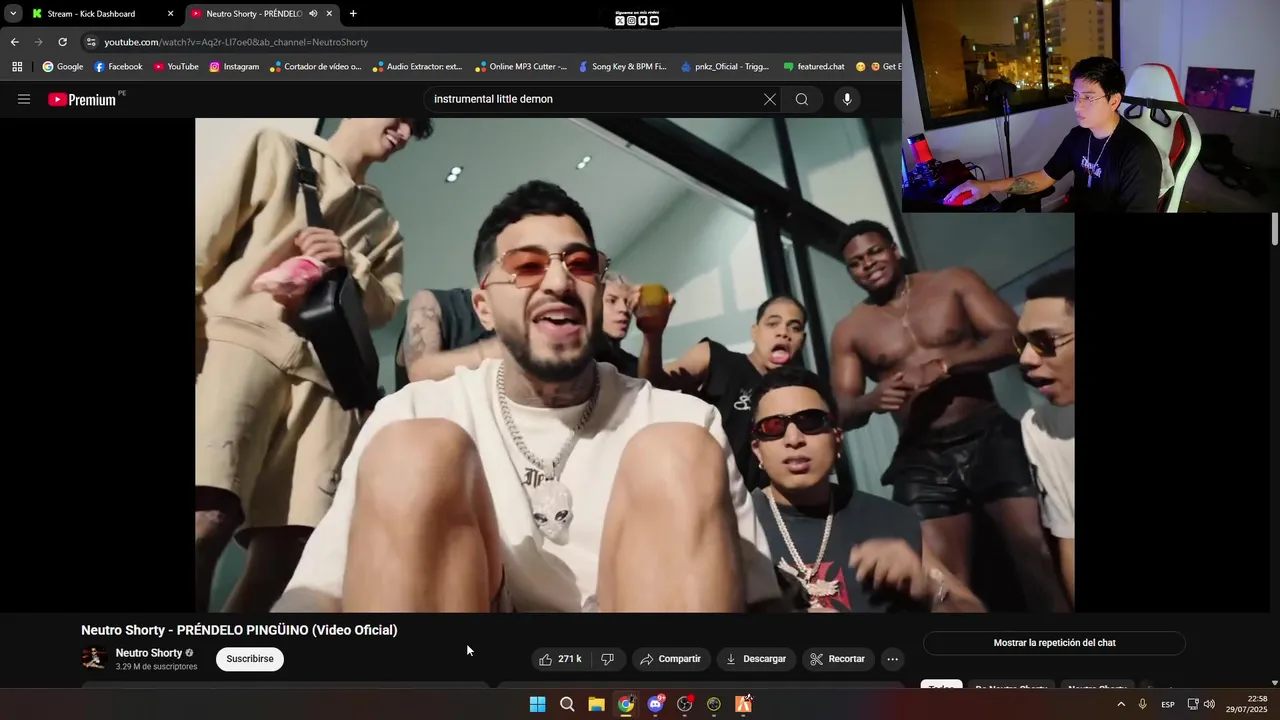The image size is (1280, 720).
Task: Open Neutro Shorty channel name link
Action: 148,653
